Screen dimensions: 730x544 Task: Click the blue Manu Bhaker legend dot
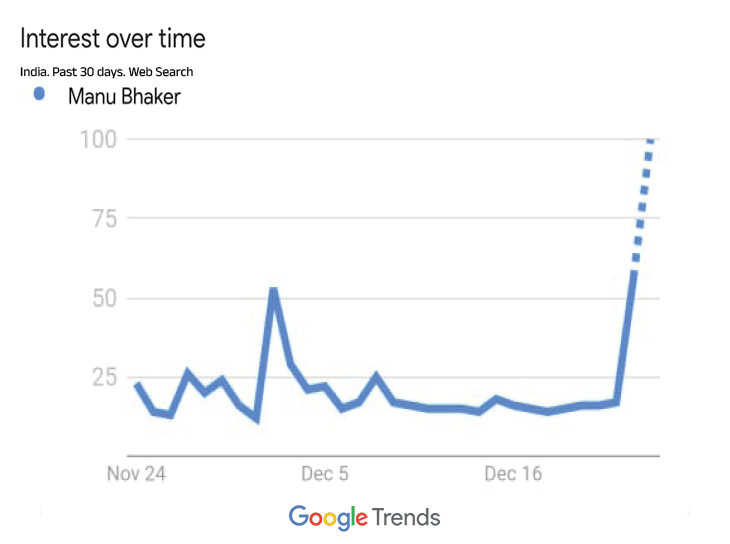(x=39, y=95)
